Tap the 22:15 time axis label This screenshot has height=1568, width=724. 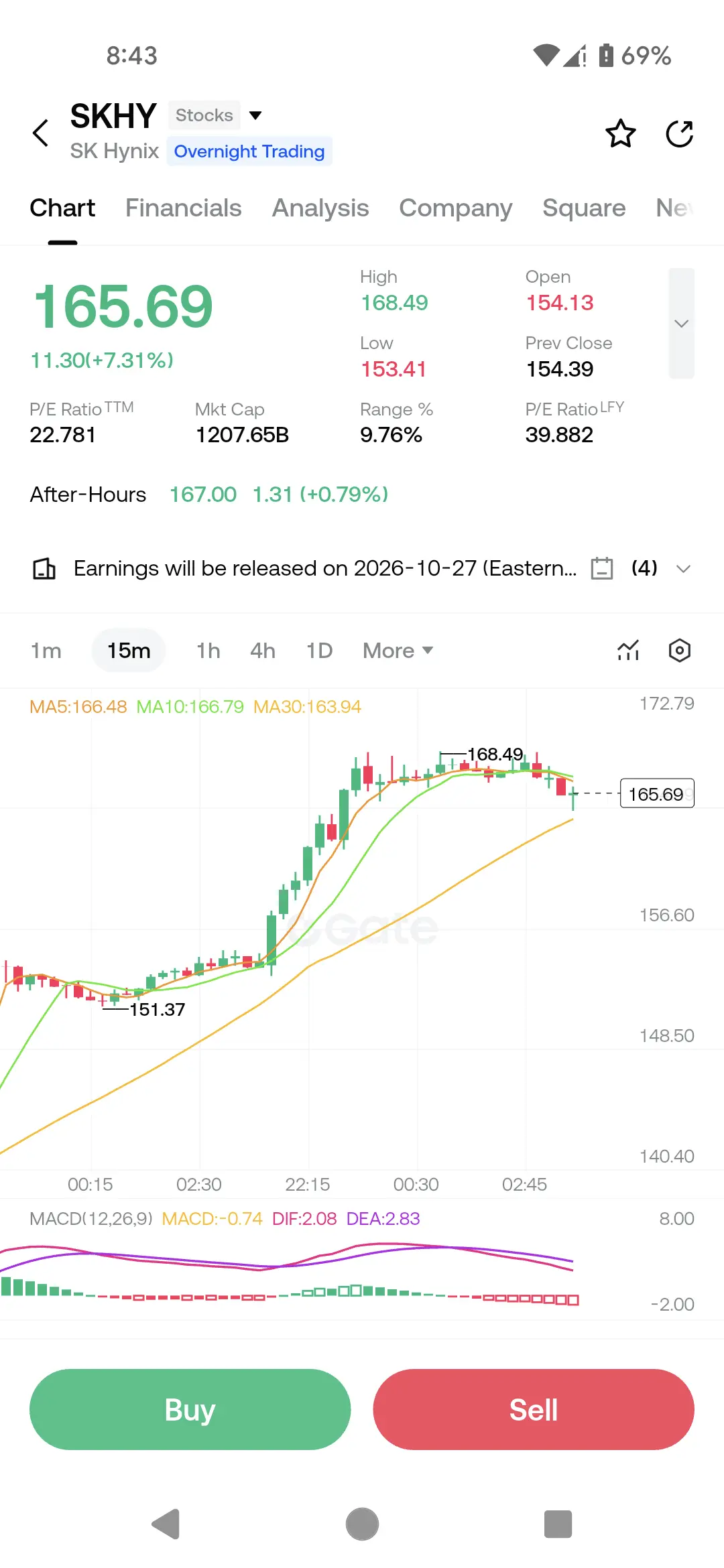pos(308,1185)
